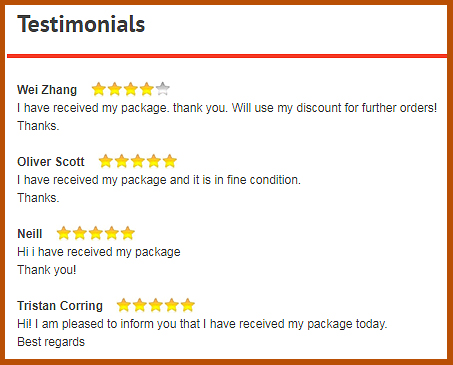Select the first star of Oliver Scott's rating
Viewport: 453px width, 365px height.
106,161
